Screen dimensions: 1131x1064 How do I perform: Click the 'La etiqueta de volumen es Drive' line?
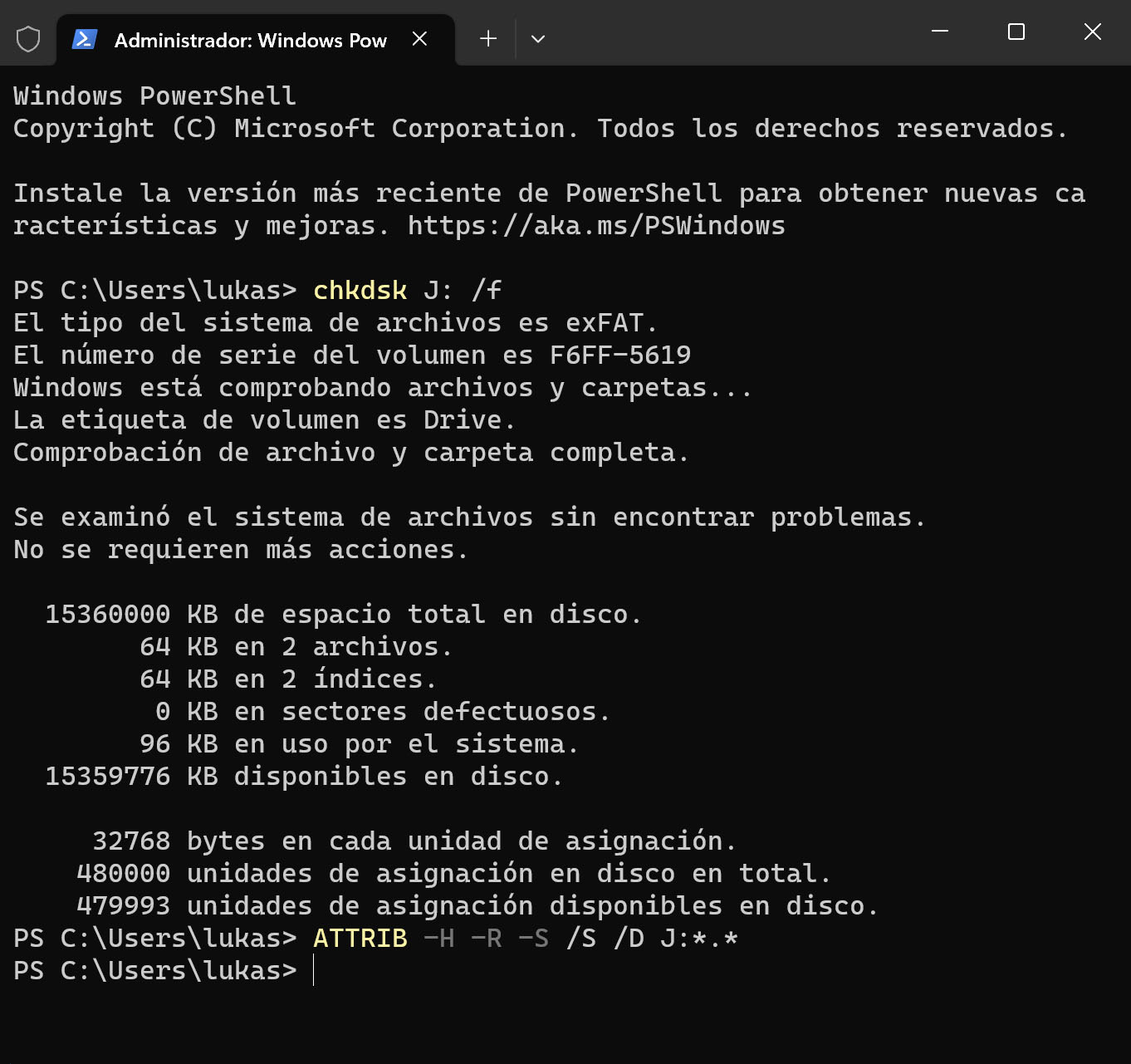click(x=264, y=420)
